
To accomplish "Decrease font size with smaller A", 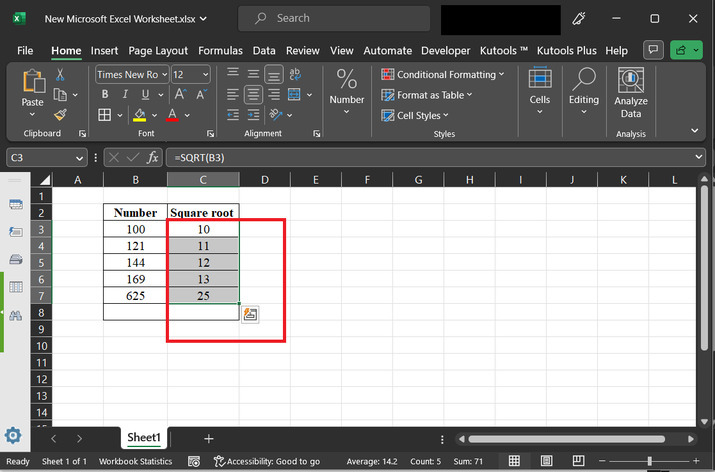I will tap(201, 94).
